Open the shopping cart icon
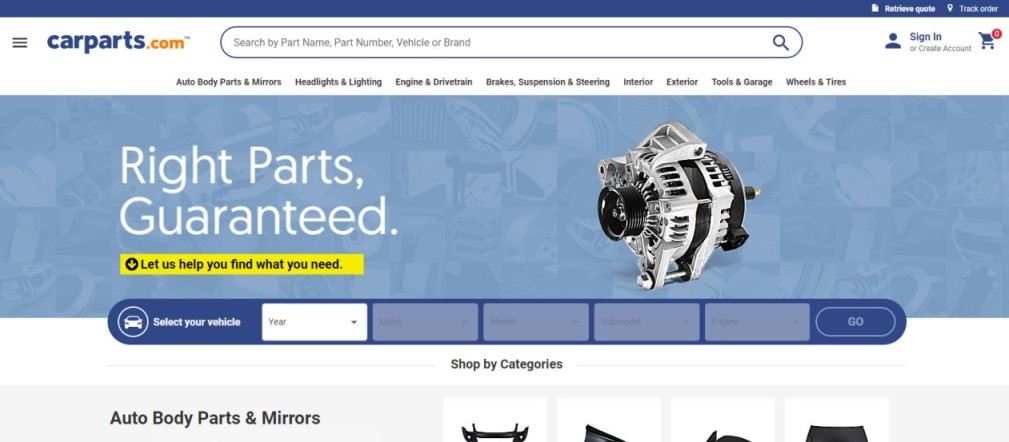This screenshot has height=442, width=1009. (x=987, y=41)
